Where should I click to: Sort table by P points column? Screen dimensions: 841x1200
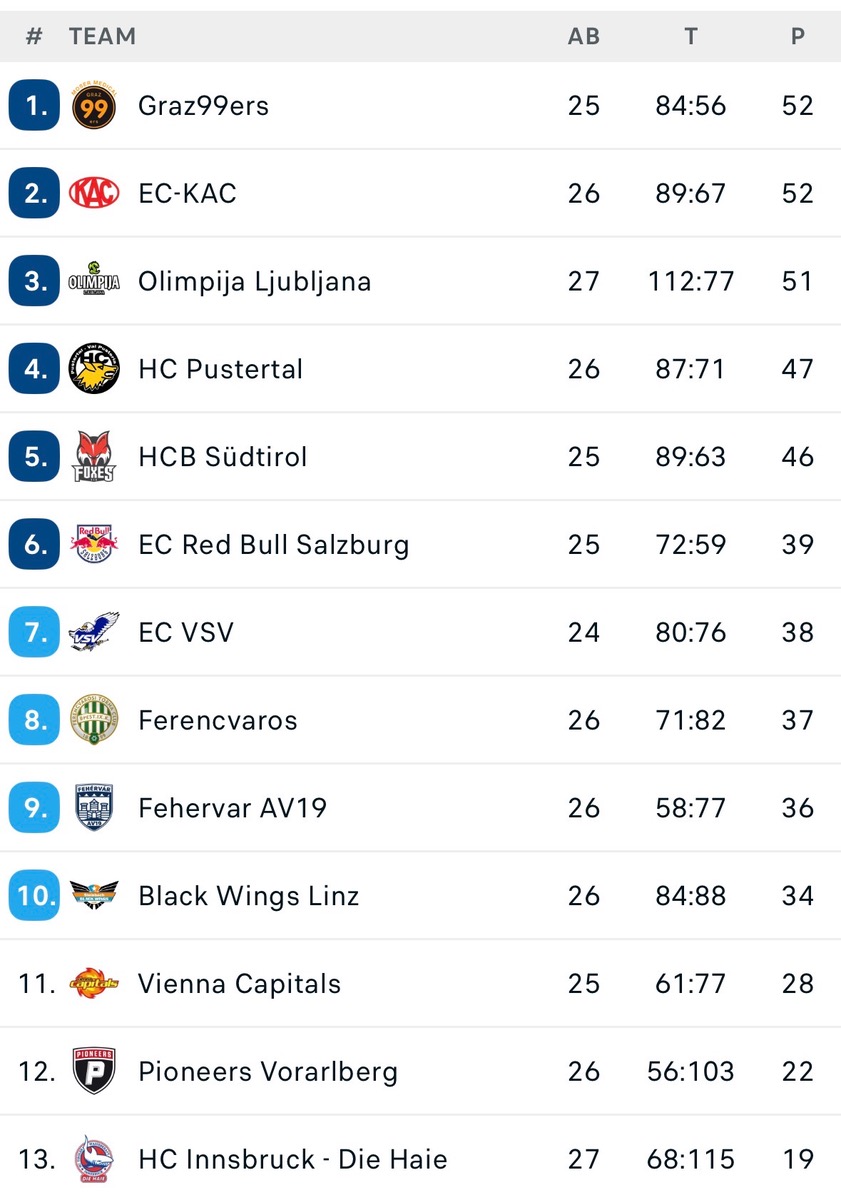797,37
